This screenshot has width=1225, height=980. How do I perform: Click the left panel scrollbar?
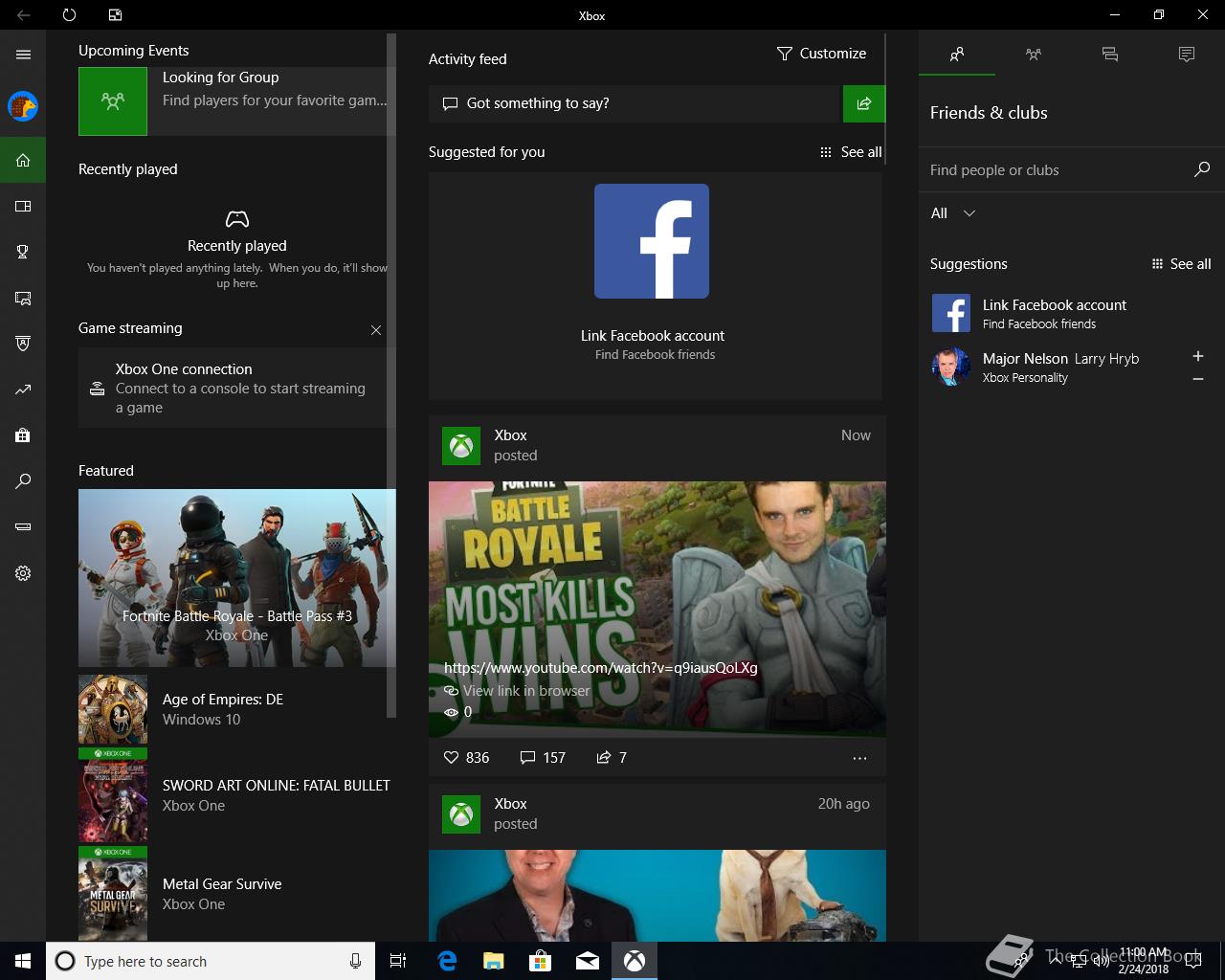390,375
